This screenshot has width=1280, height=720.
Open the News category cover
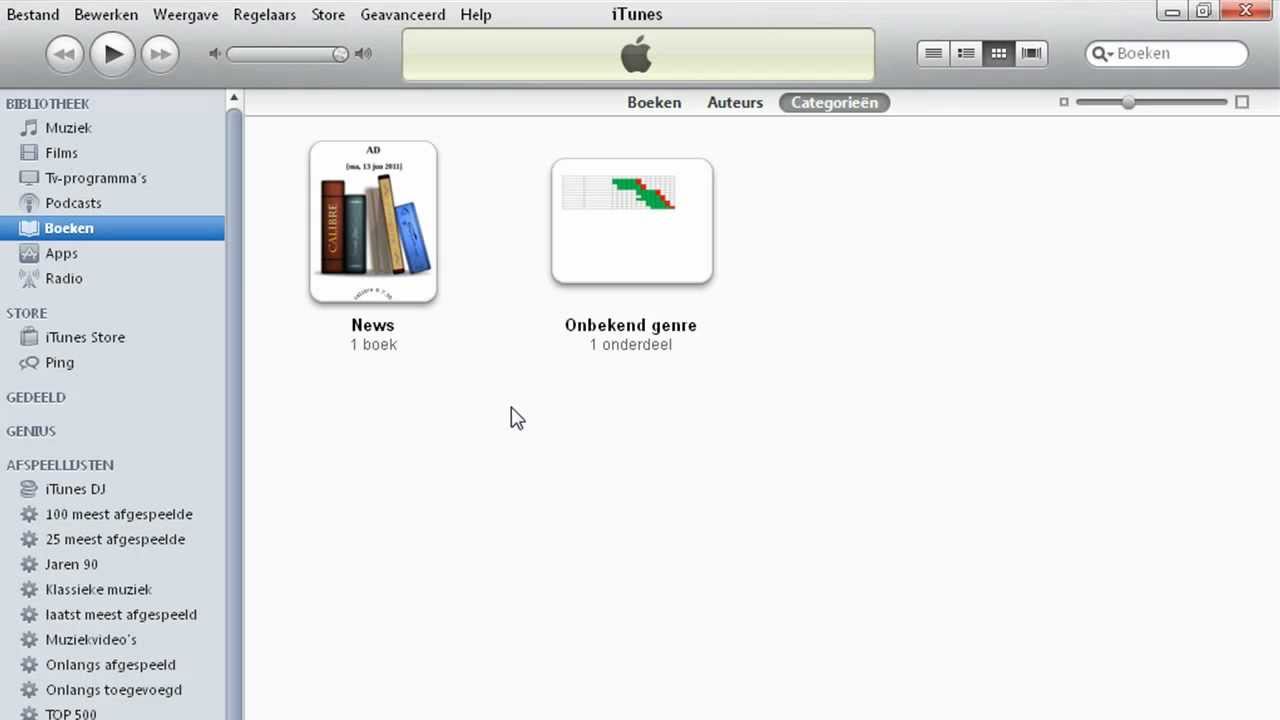coord(373,221)
